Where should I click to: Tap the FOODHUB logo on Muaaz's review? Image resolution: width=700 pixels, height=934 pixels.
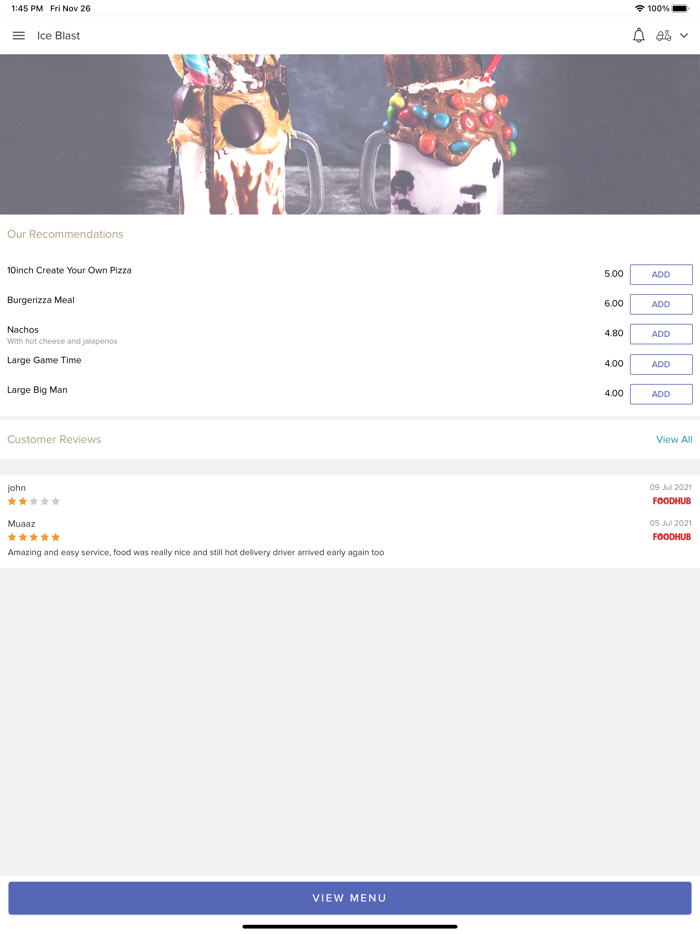coord(671,537)
